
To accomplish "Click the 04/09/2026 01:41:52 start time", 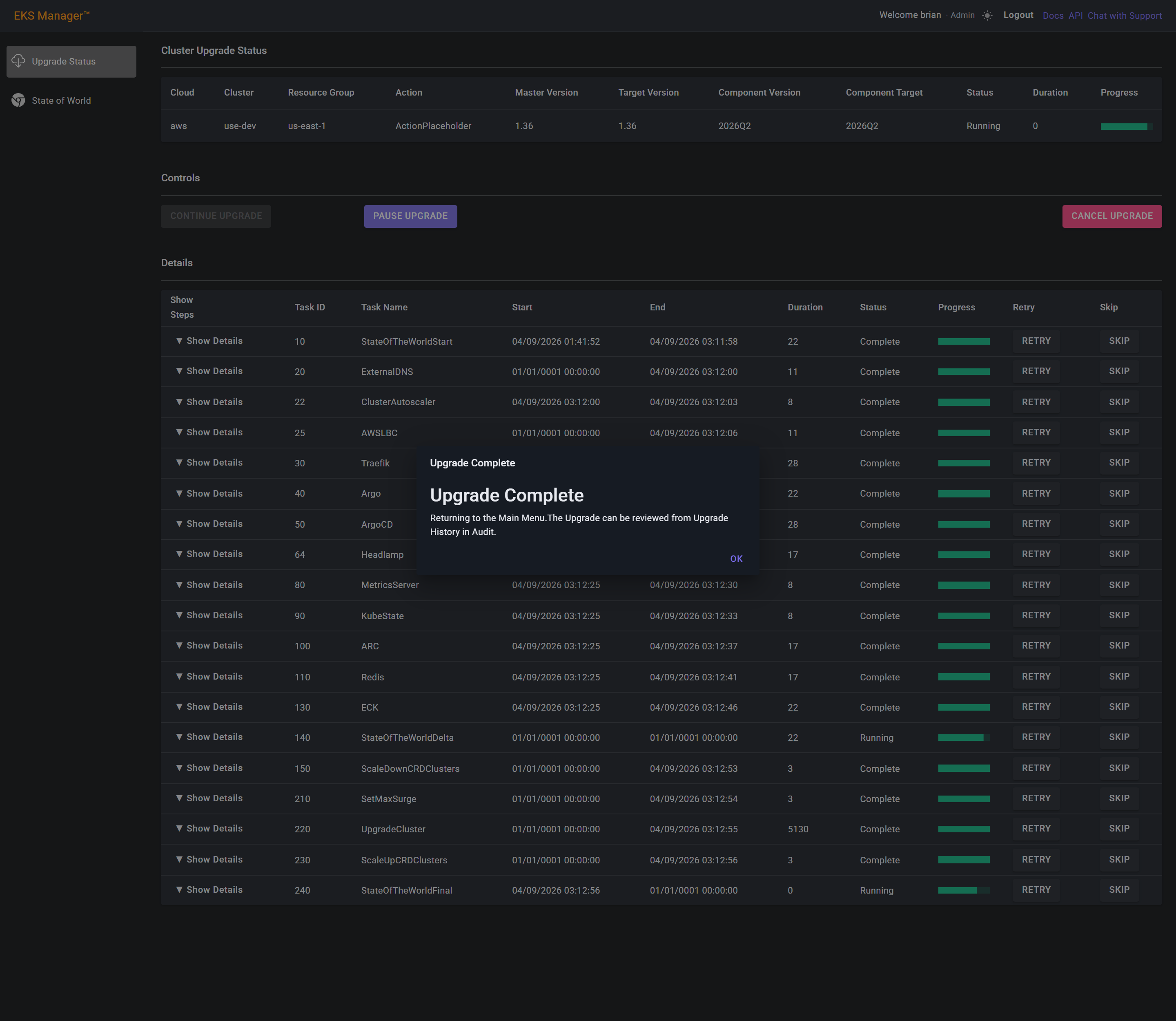I will pyautogui.click(x=555, y=341).
